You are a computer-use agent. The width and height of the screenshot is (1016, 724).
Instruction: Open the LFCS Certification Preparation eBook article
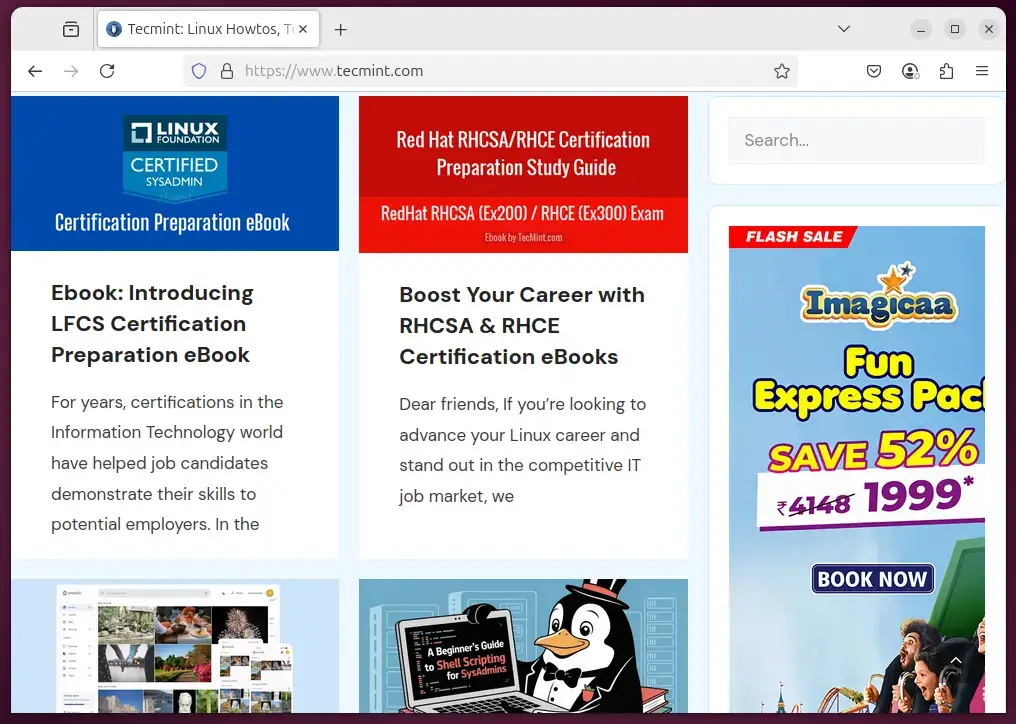click(x=152, y=324)
